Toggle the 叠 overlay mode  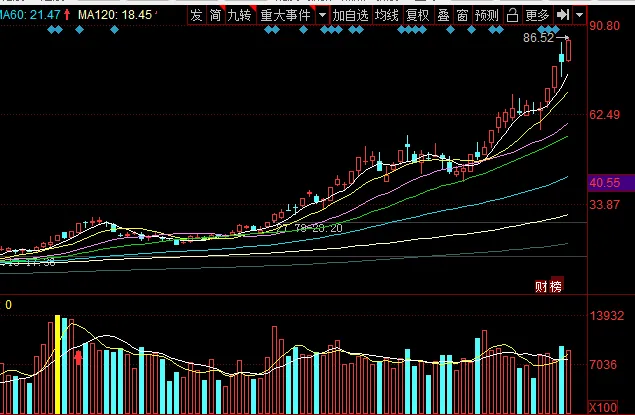click(x=443, y=15)
